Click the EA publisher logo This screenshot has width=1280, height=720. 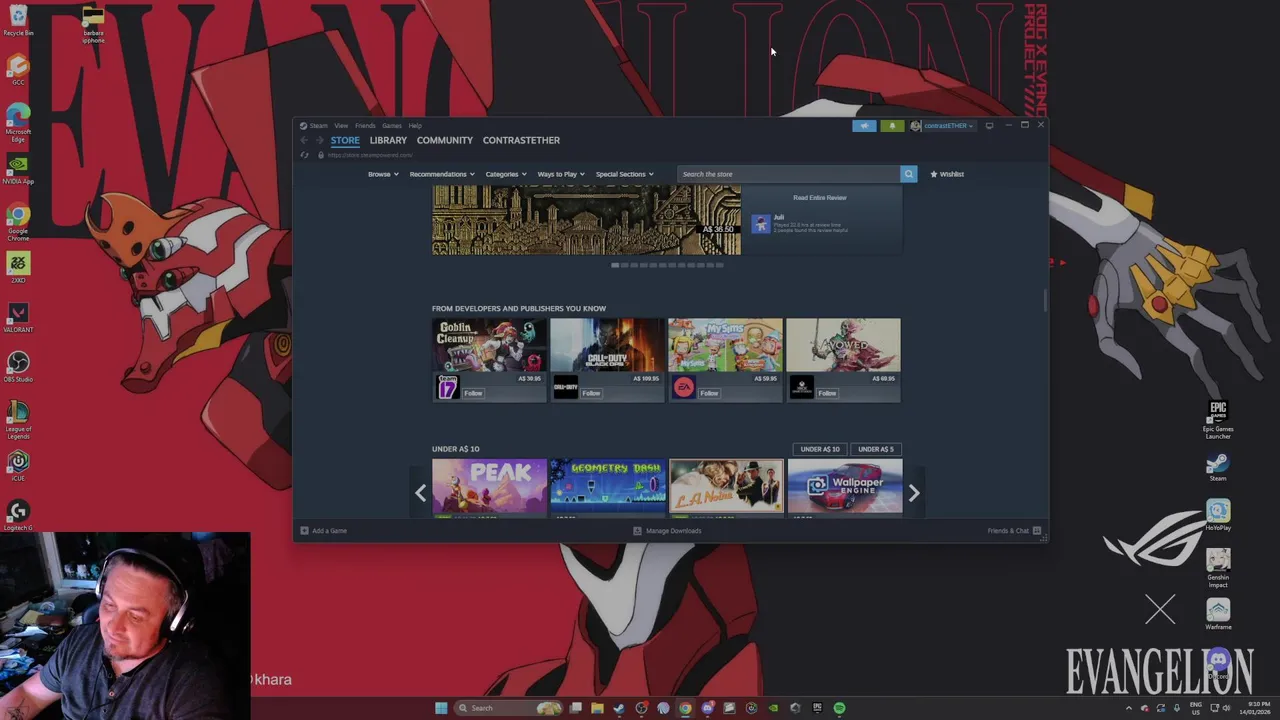point(683,388)
